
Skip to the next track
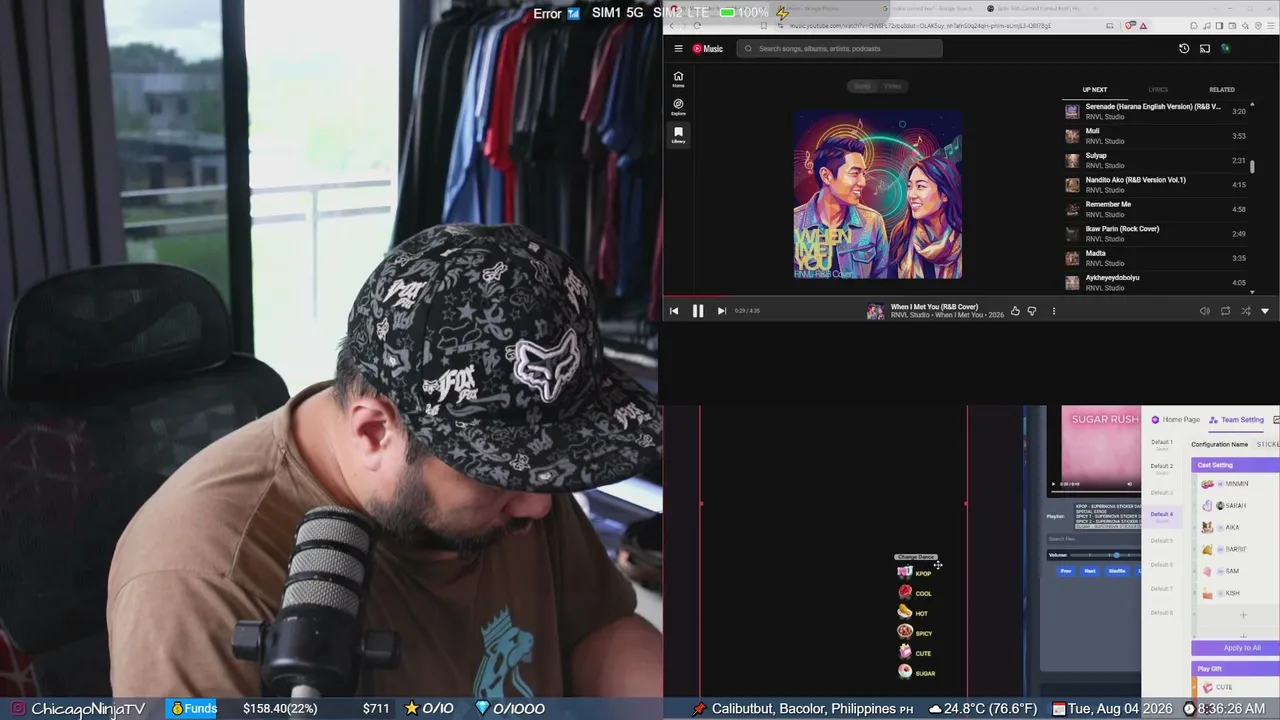tap(722, 311)
